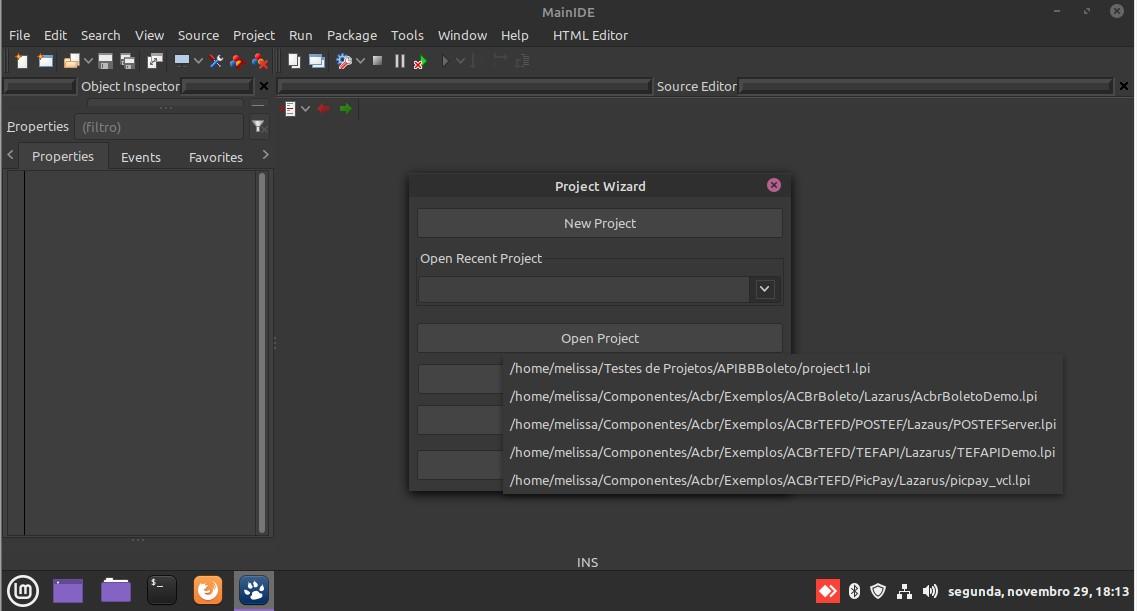1137x611 pixels.
Task: Click the colored balls with red X icon
Action: [260, 62]
